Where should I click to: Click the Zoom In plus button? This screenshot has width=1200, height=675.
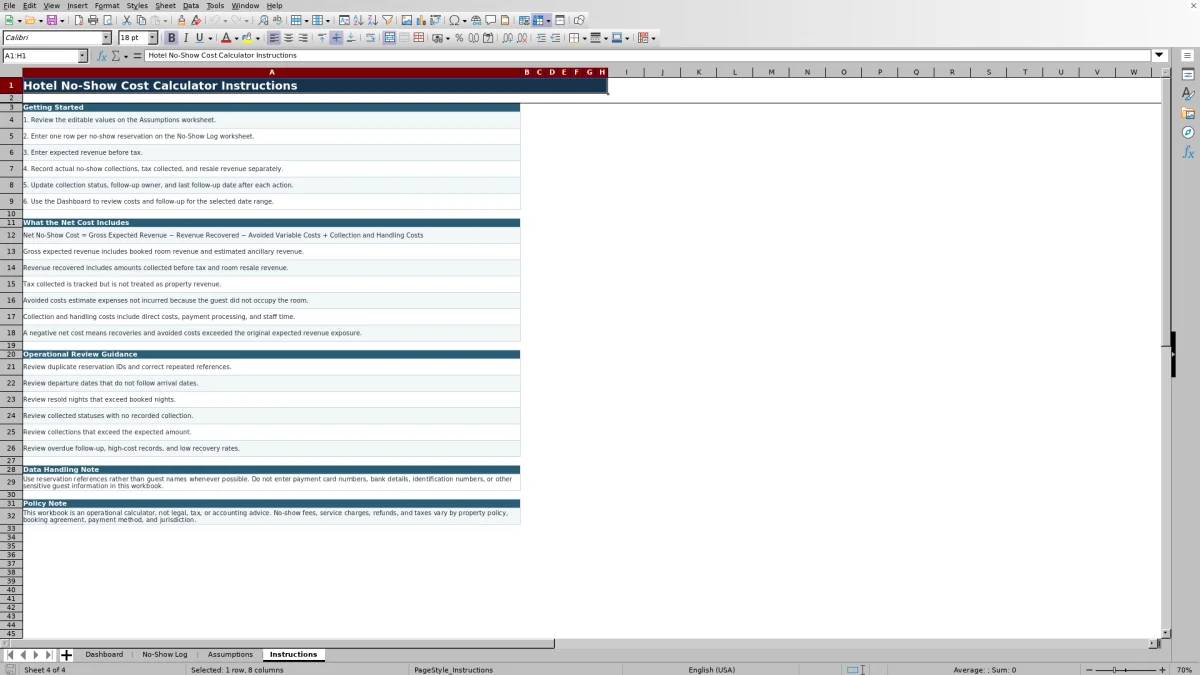pyautogui.click(x=1162, y=669)
